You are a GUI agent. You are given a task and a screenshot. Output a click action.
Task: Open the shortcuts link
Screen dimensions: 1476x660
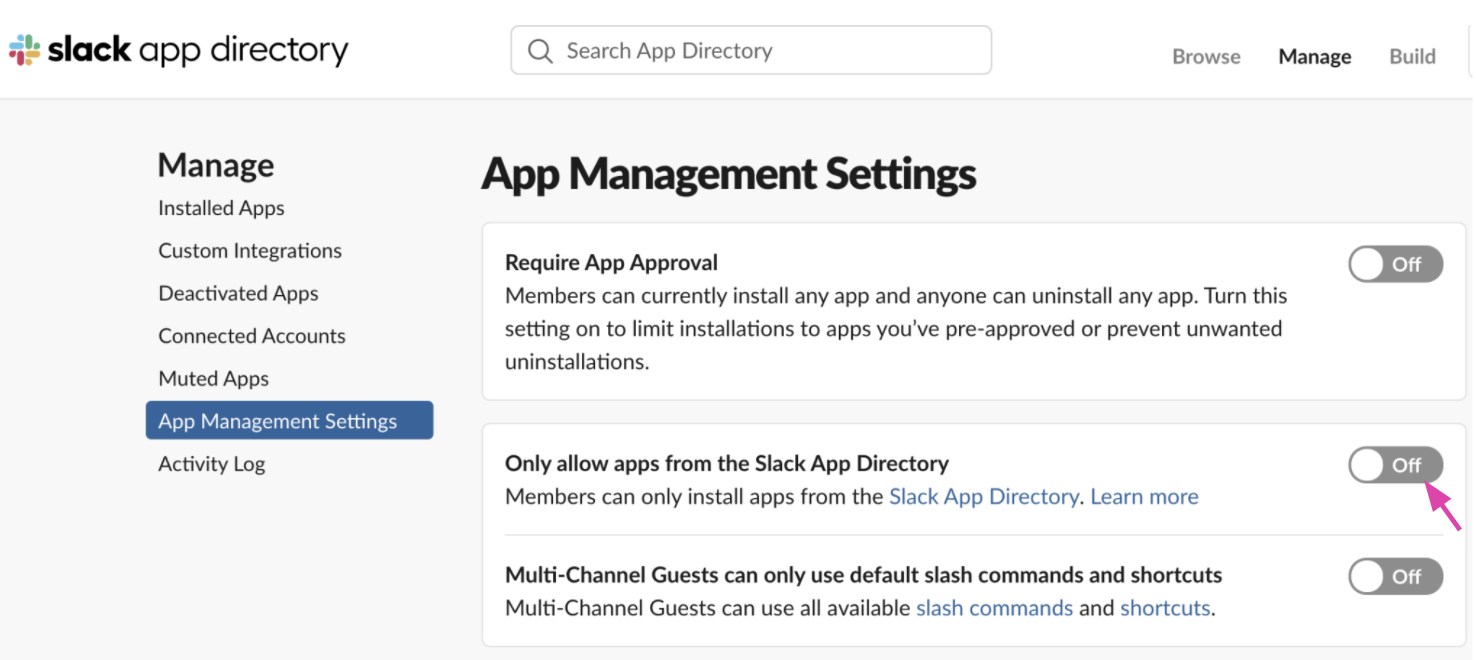click(1165, 608)
